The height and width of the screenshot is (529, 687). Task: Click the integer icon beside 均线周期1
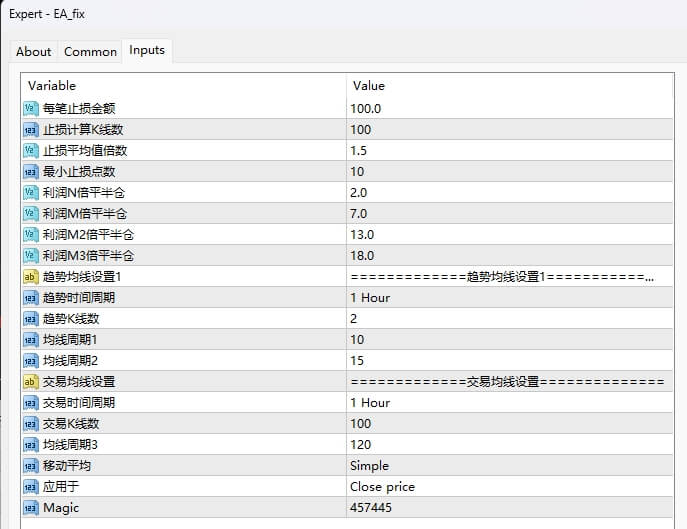click(x=31, y=340)
